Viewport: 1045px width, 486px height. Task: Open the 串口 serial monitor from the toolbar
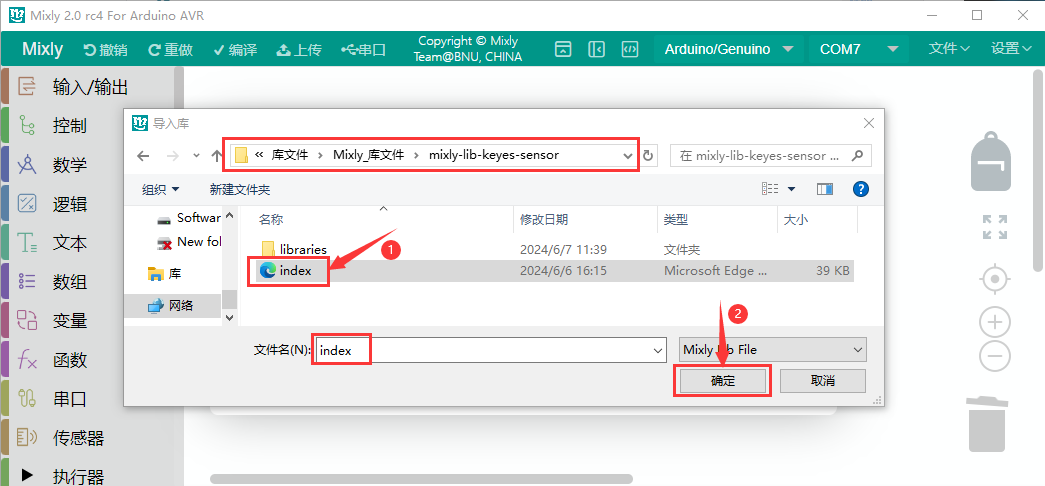(x=363, y=49)
